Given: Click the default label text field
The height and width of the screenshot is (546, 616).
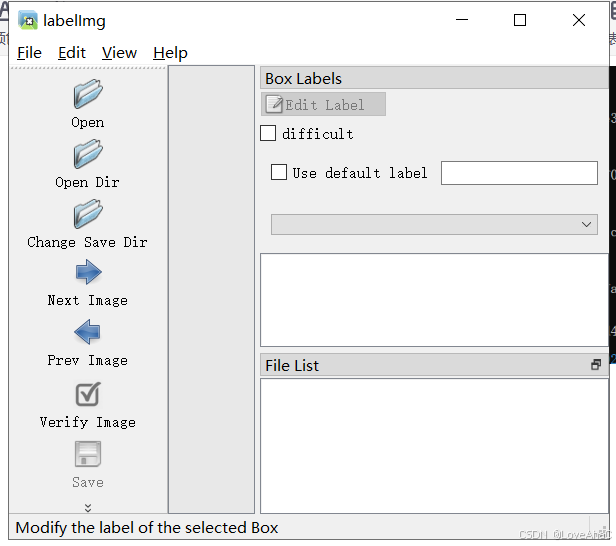Looking at the screenshot, I should coord(519,172).
